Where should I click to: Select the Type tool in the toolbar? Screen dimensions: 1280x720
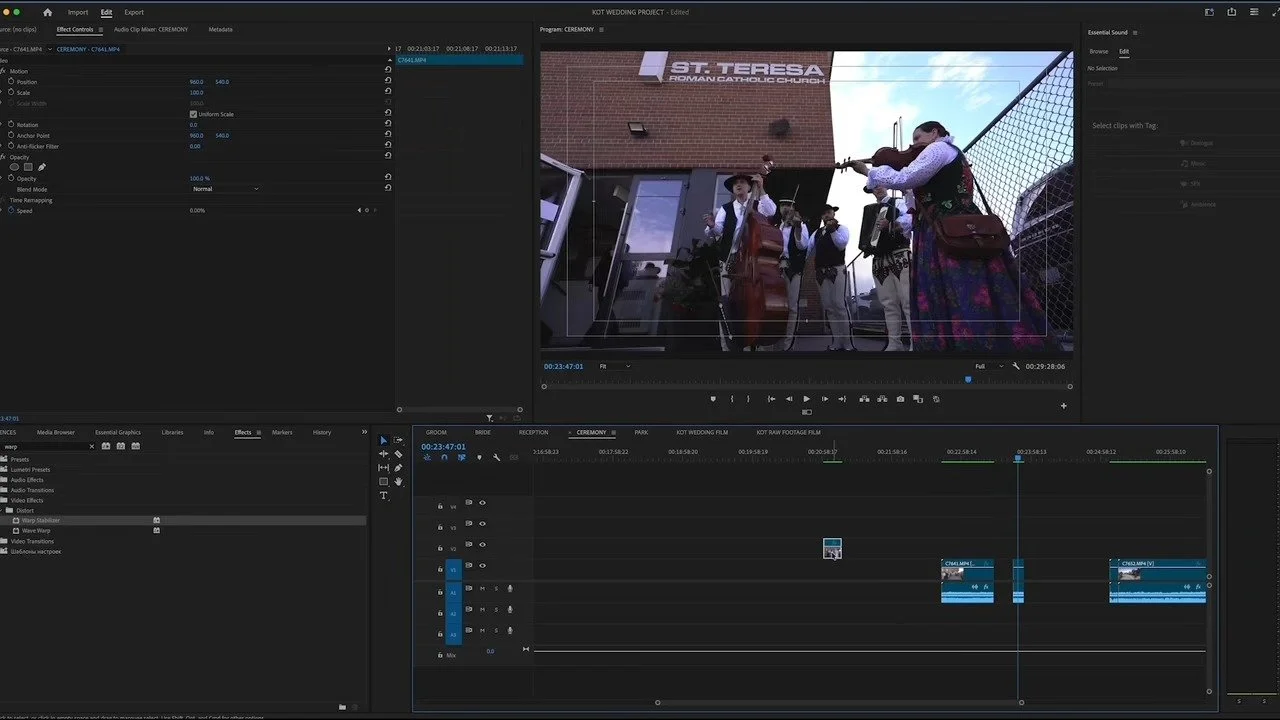pos(383,496)
